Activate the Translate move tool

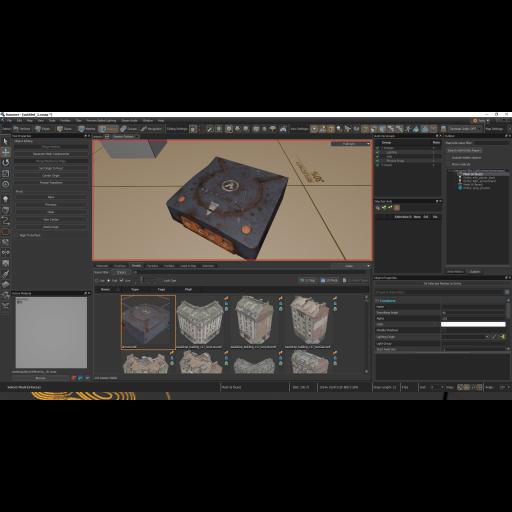click(x=6, y=152)
